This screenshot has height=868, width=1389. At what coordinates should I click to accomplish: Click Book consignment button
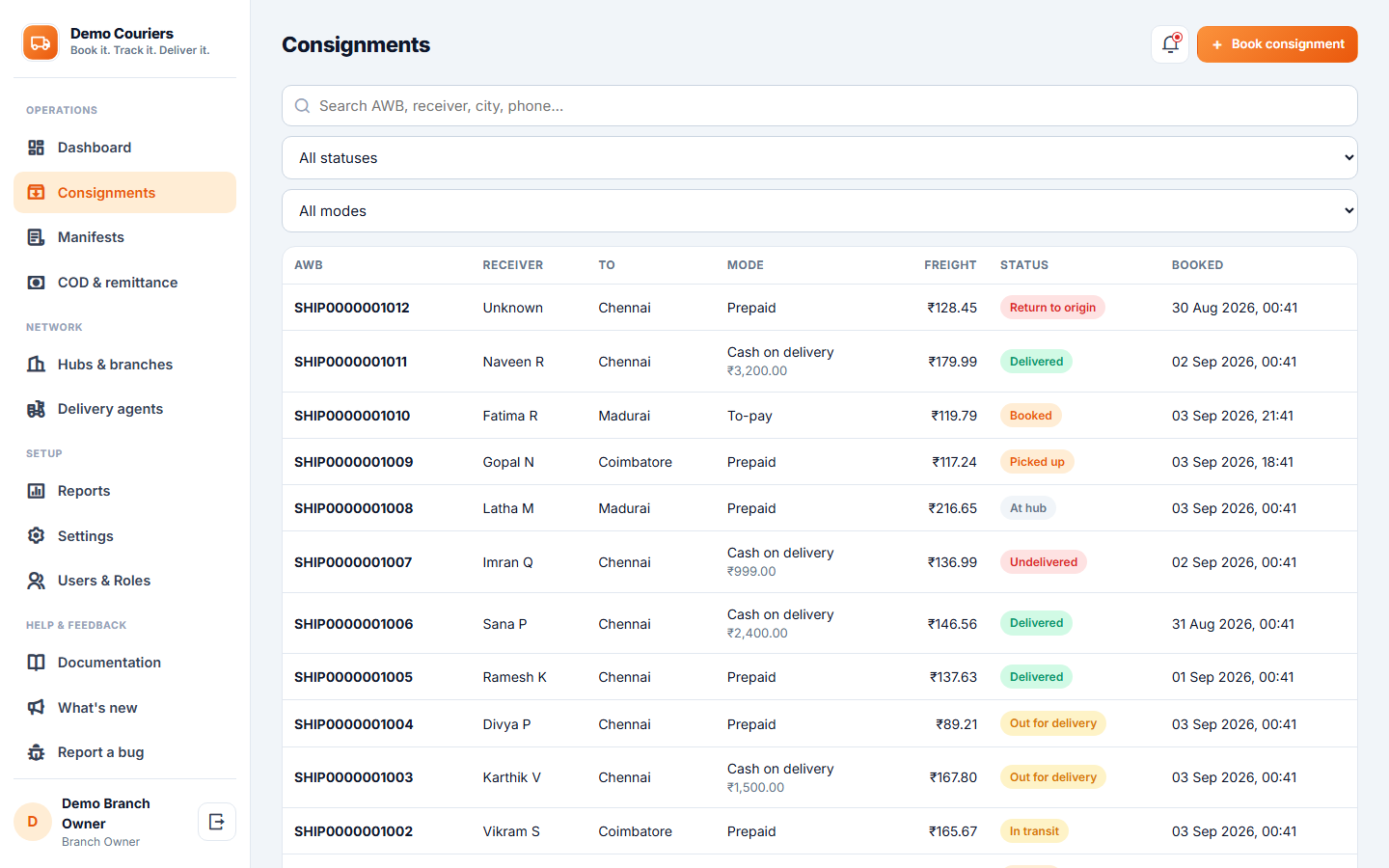(x=1277, y=44)
